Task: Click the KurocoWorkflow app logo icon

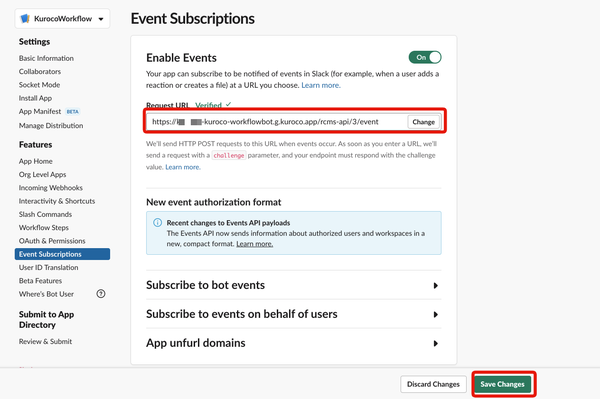Action: [x=25, y=18]
